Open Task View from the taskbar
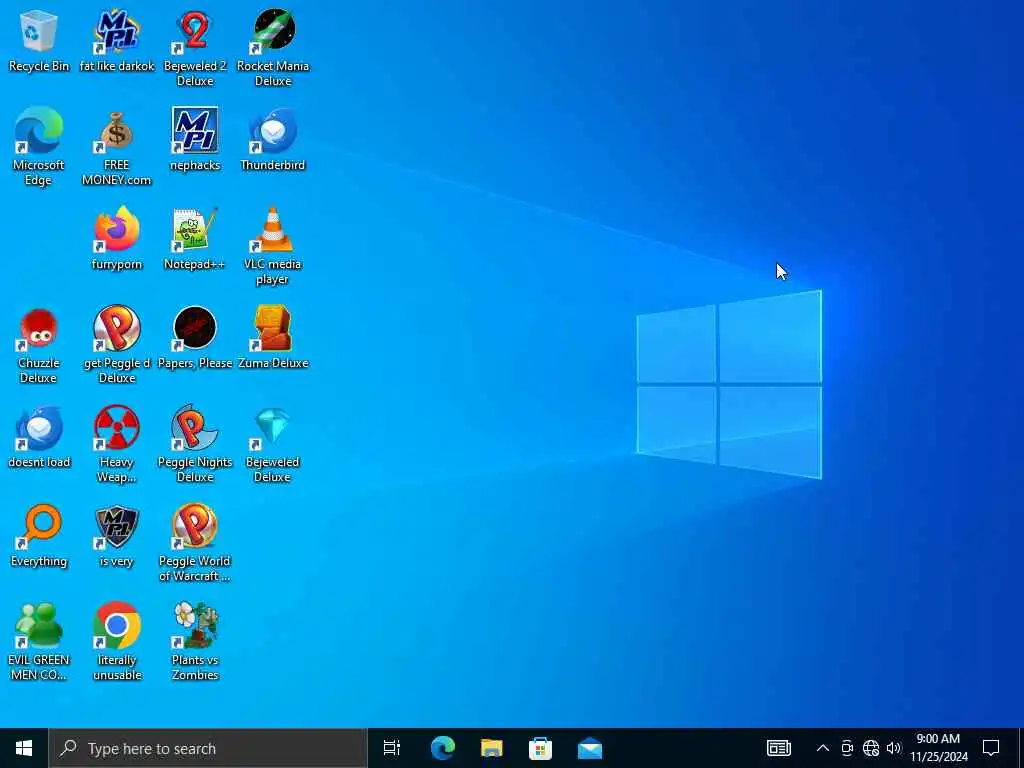 click(392, 748)
